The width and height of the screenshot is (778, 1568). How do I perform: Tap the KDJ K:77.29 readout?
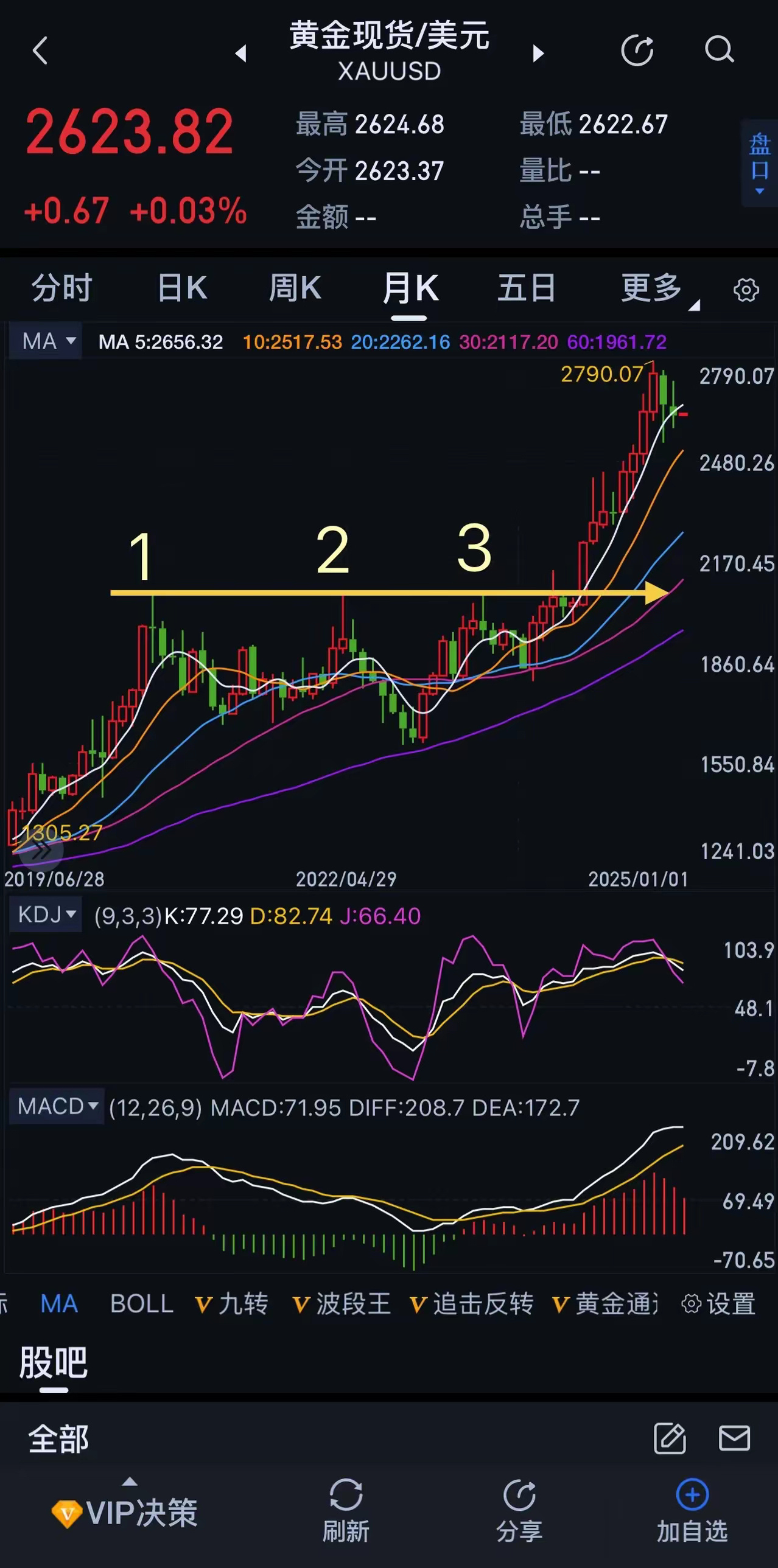204,916
